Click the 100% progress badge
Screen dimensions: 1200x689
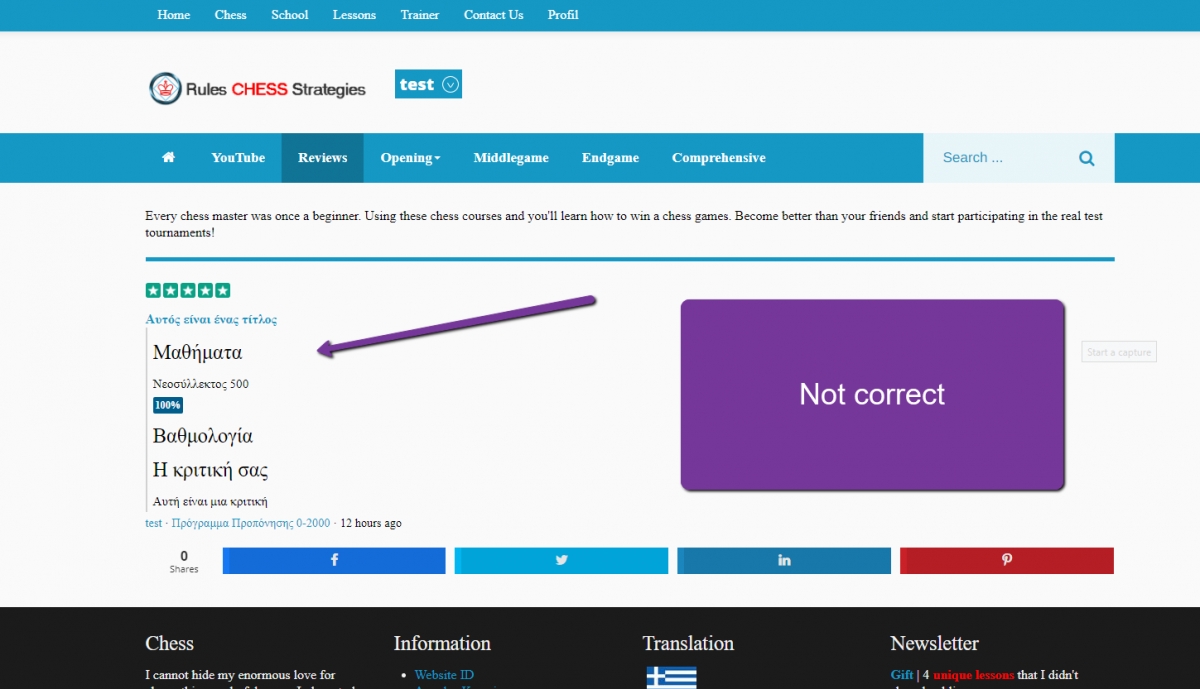coord(167,405)
